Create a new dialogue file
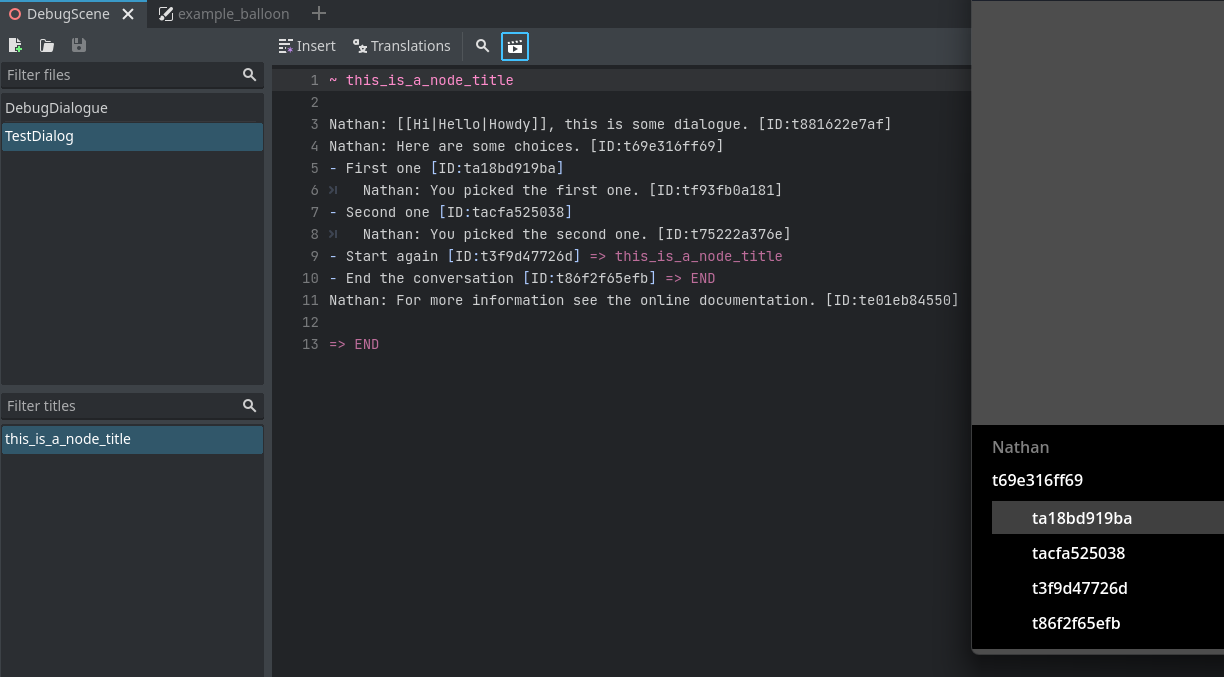The width and height of the screenshot is (1224, 677). pyautogui.click(x=15, y=45)
